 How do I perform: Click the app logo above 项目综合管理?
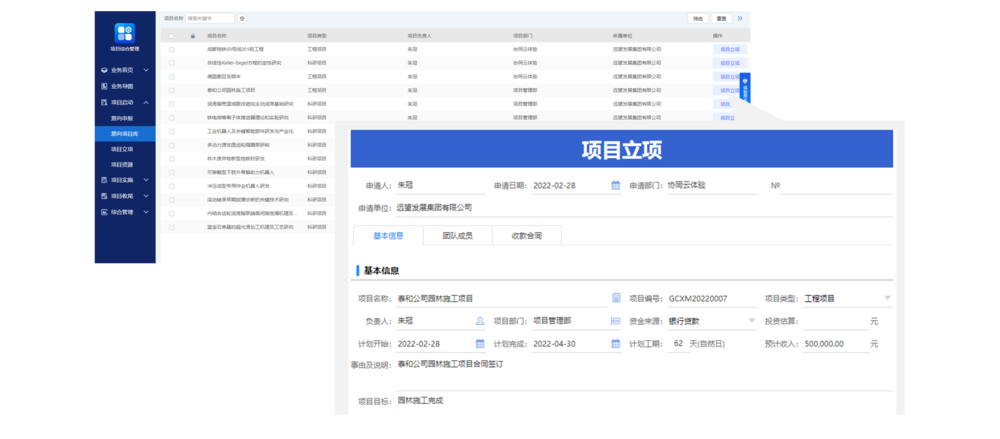tap(124, 32)
